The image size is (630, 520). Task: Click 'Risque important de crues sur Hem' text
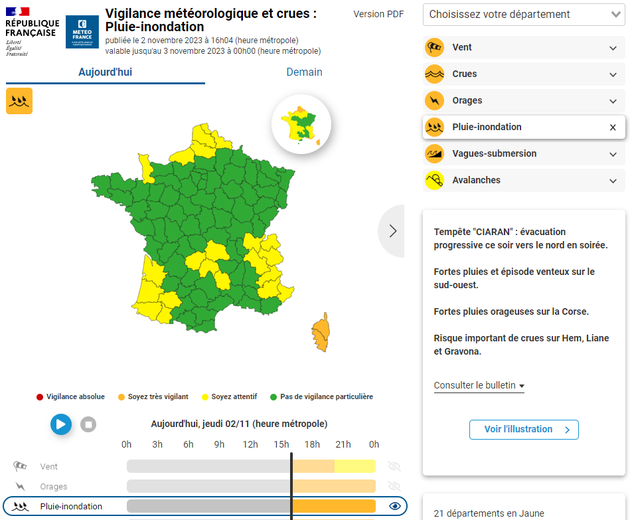pos(521,344)
